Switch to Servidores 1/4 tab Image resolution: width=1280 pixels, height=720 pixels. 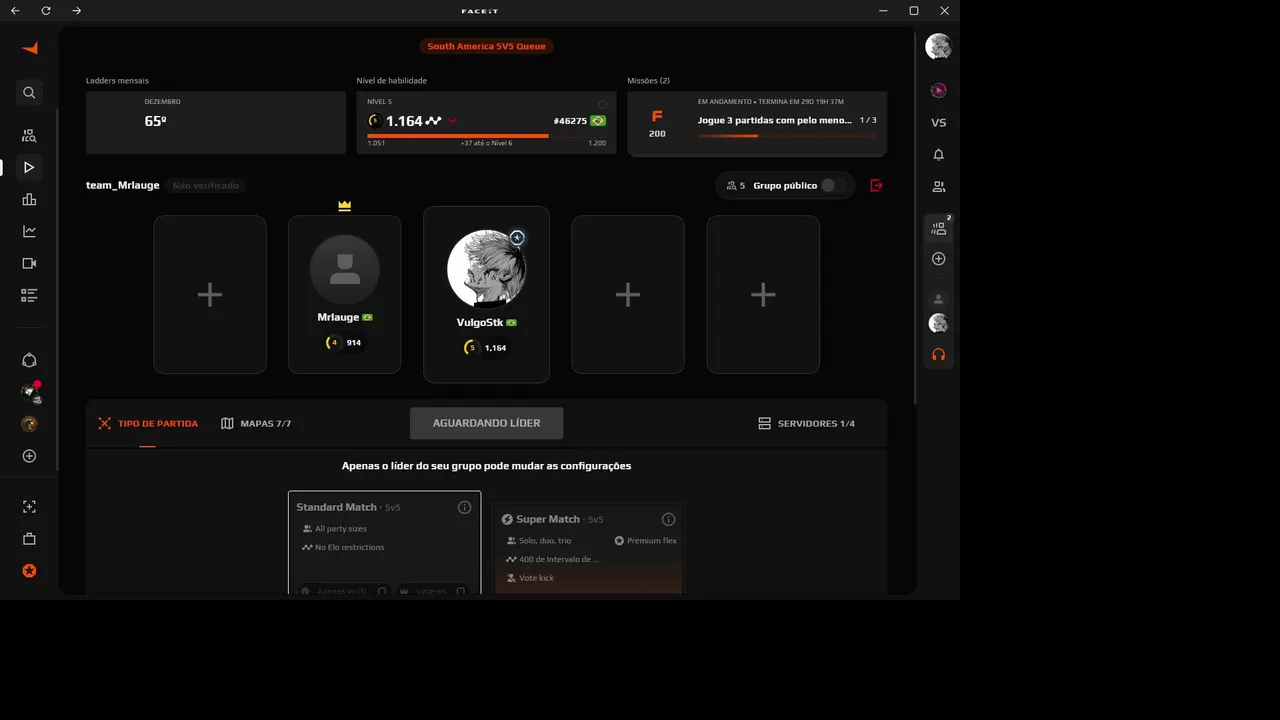tap(807, 423)
